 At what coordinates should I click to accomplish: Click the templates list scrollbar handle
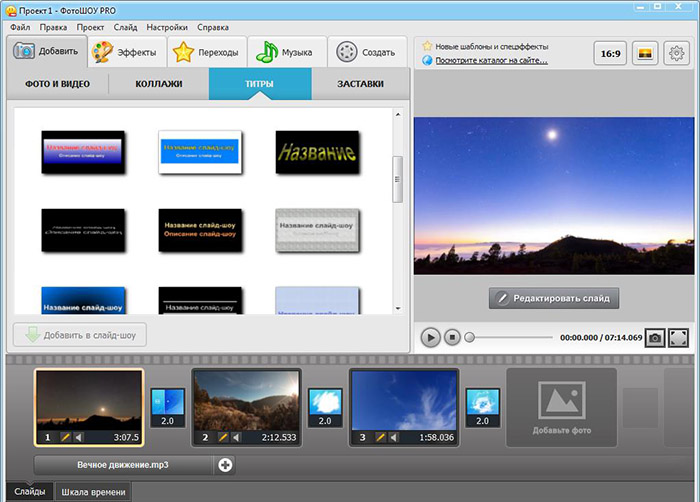397,179
